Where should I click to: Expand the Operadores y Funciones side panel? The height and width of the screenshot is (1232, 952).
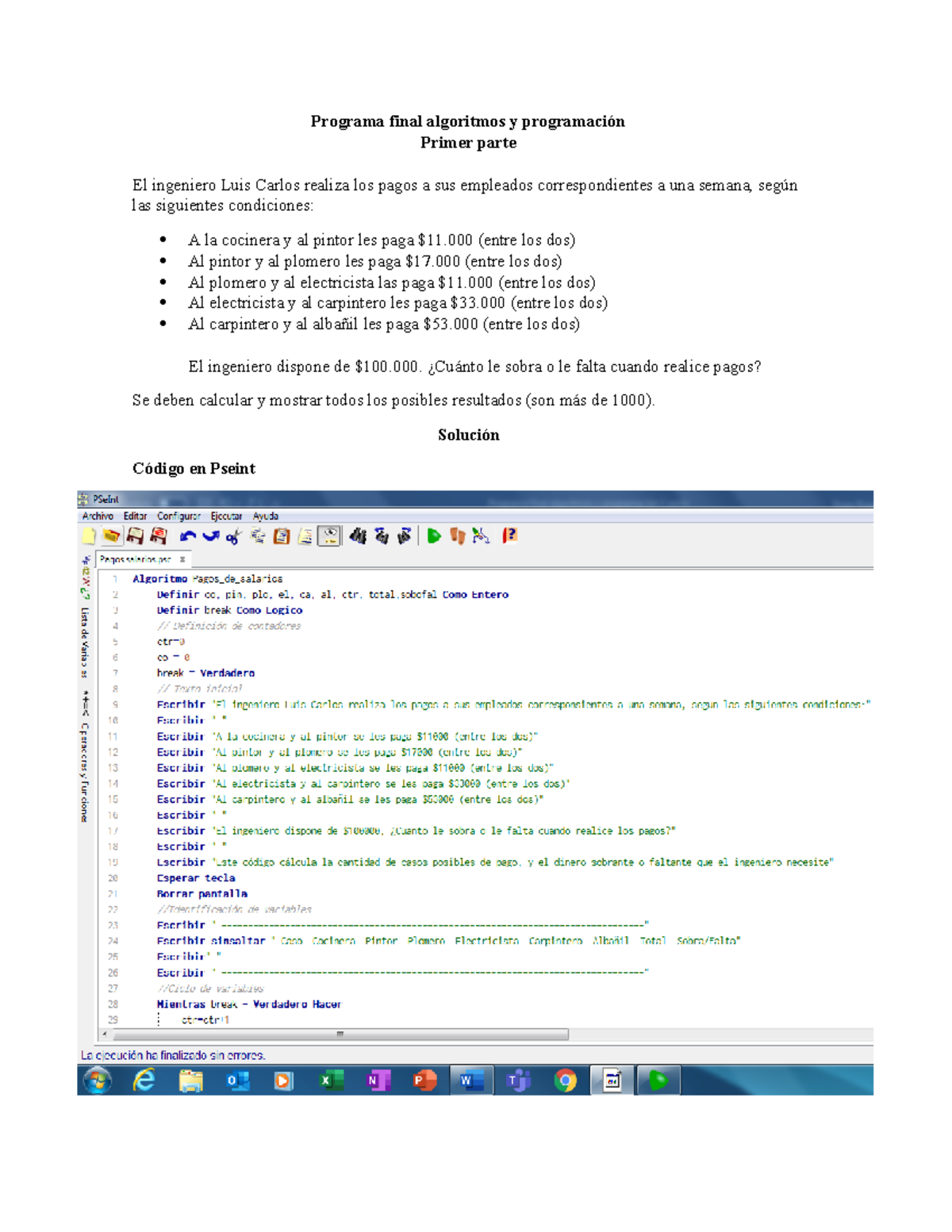[85, 762]
